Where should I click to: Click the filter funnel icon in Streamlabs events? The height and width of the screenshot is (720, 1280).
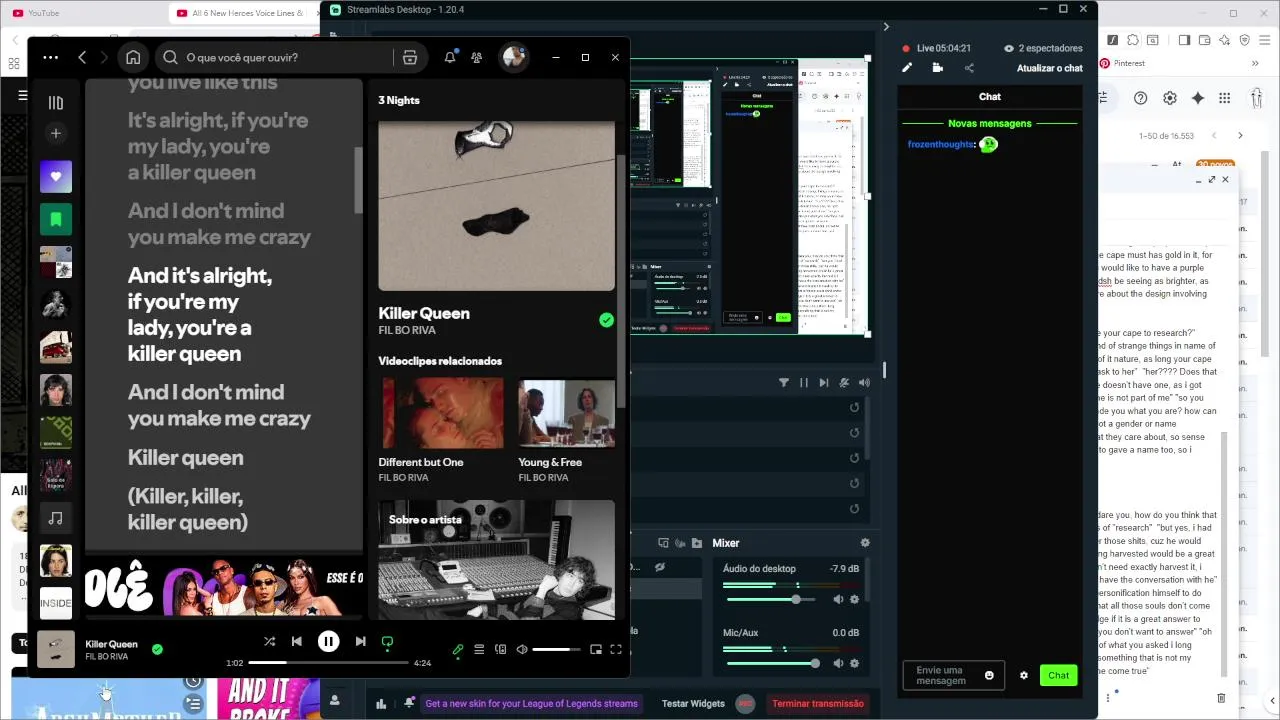click(783, 382)
